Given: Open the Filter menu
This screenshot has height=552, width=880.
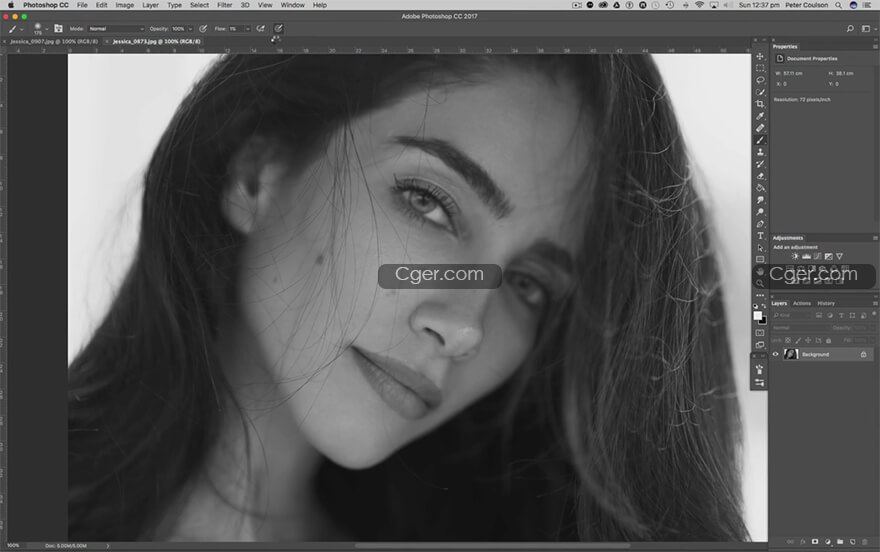Looking at the screenshot, I should (224, 5).
